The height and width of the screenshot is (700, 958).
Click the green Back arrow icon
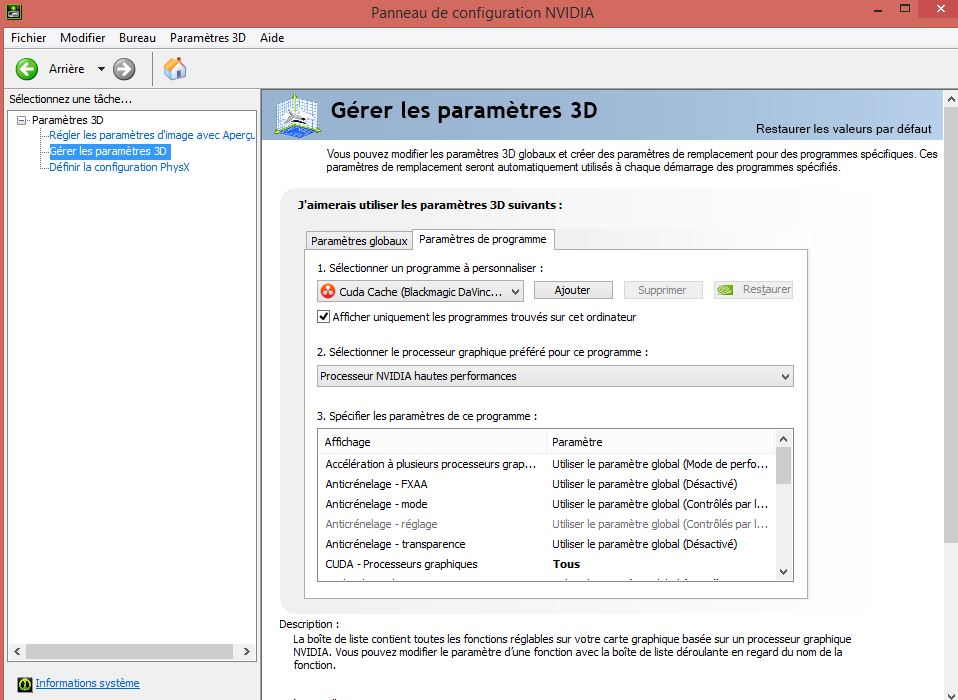pos(26,69)
